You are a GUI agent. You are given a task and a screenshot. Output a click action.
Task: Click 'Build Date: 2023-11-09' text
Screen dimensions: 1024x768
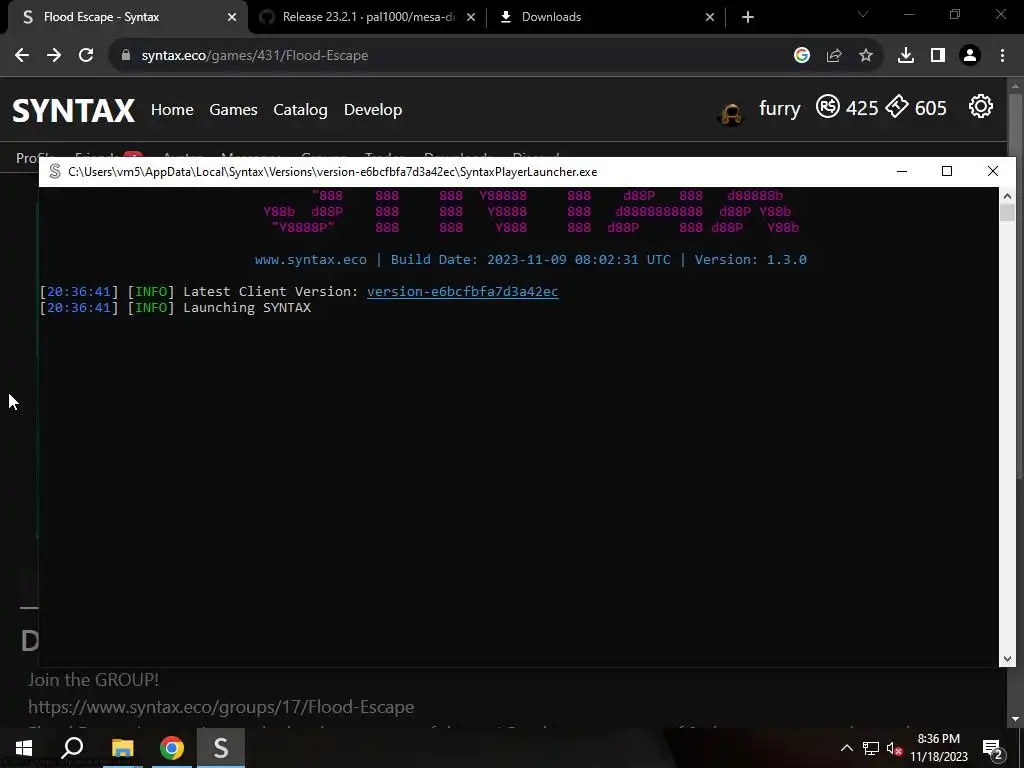pyautogui.click(x=479, y=259)
